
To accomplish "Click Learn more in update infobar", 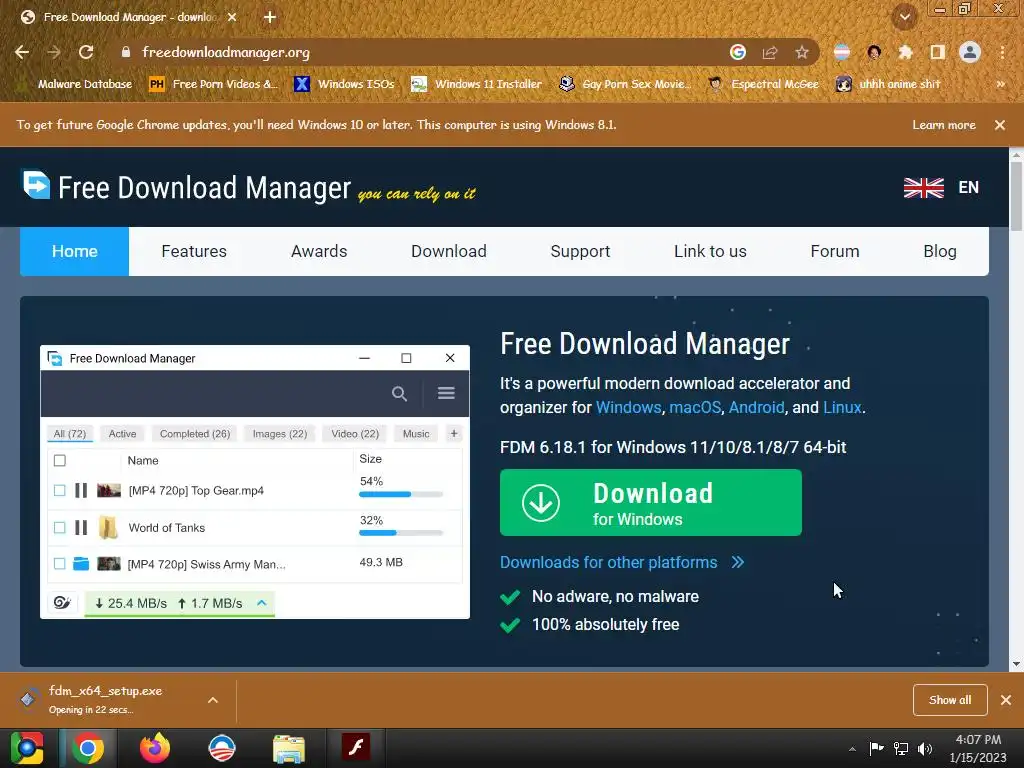I will [x=944, y=125].
